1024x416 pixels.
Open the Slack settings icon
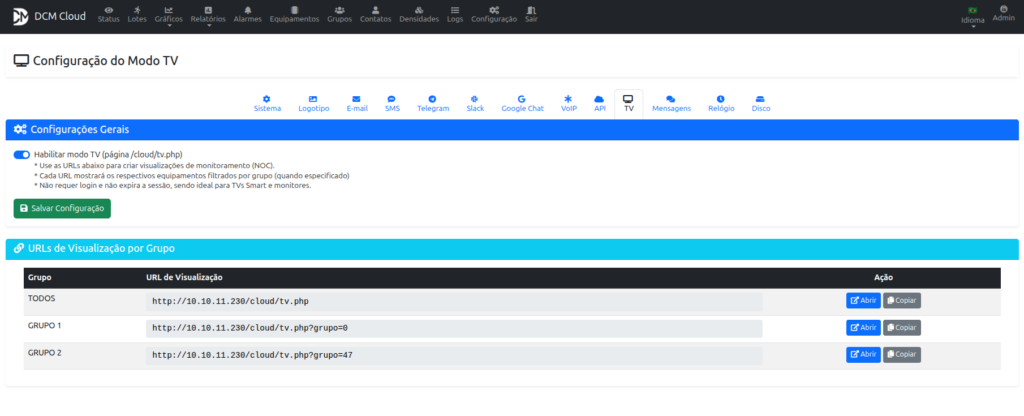(x=475, y=98)
